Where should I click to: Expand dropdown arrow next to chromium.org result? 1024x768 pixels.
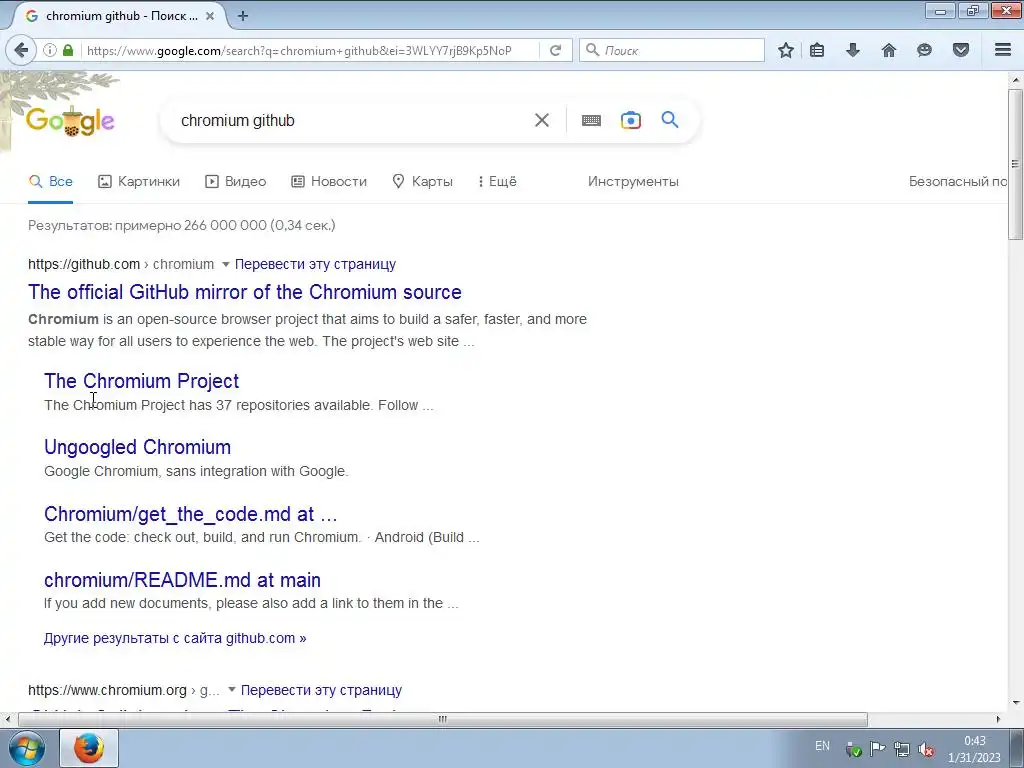coord(231,690)
